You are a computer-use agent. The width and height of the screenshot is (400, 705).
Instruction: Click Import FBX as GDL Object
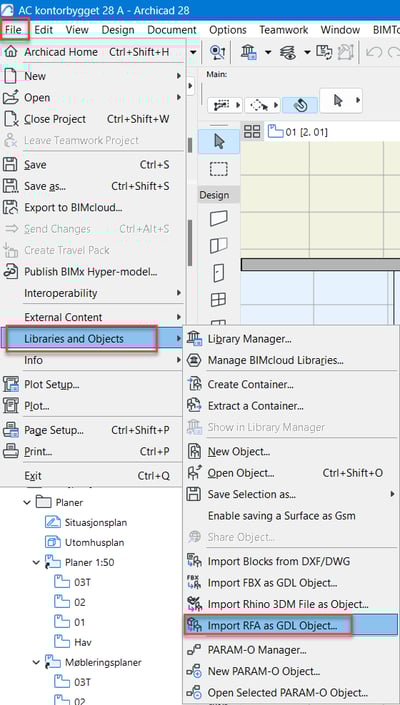(272, 583)
